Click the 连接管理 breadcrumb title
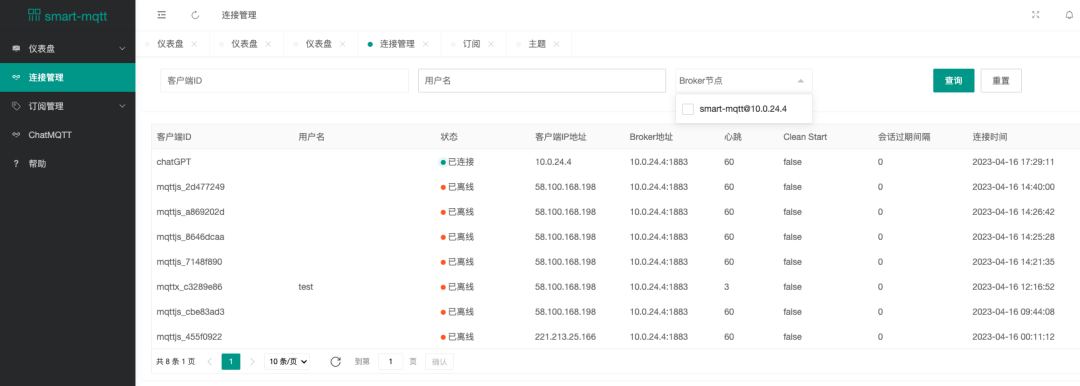 (239, 14)
